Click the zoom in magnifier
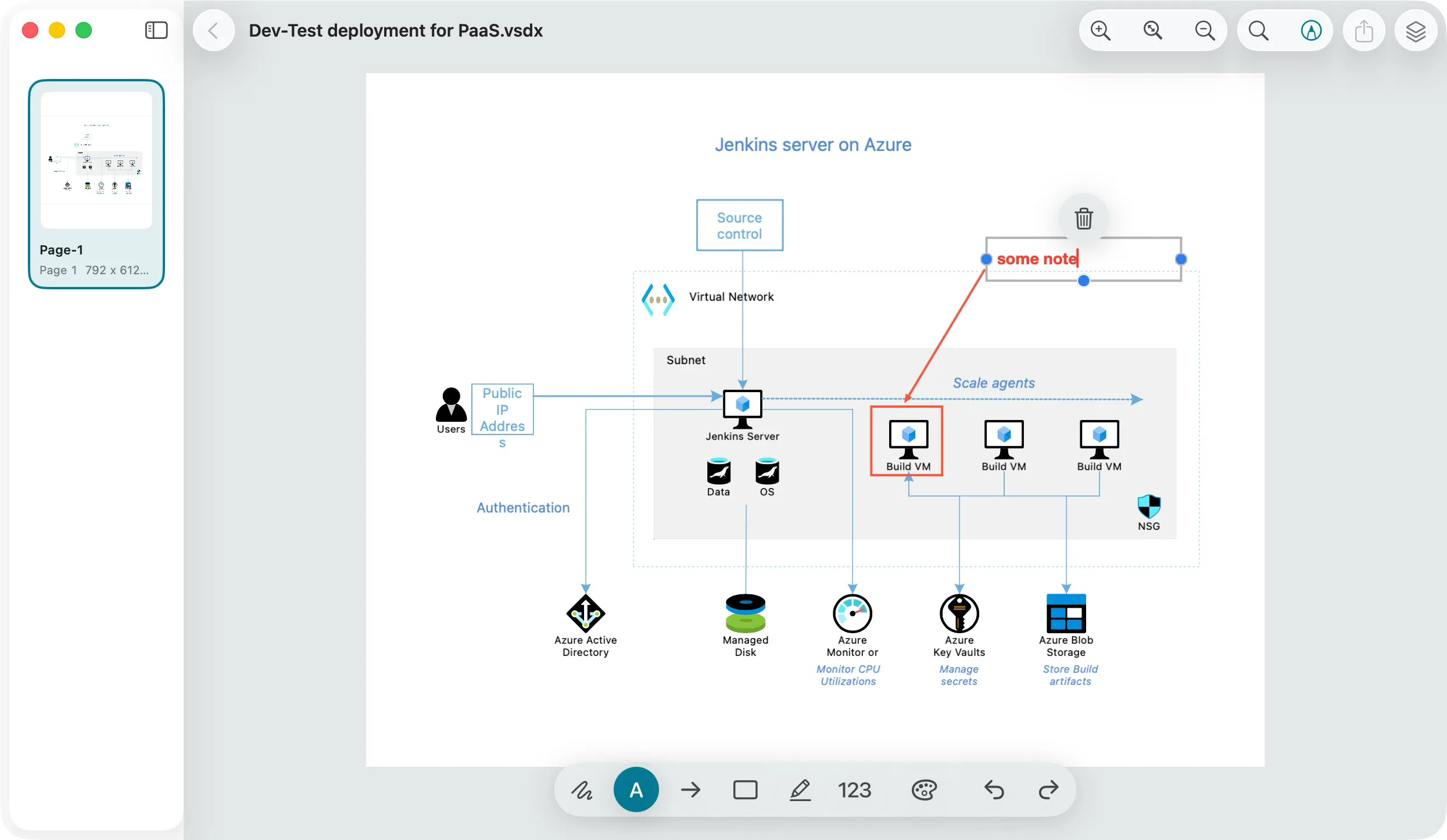Viewport: 1447px width, 840px height. click(1100, 30)
